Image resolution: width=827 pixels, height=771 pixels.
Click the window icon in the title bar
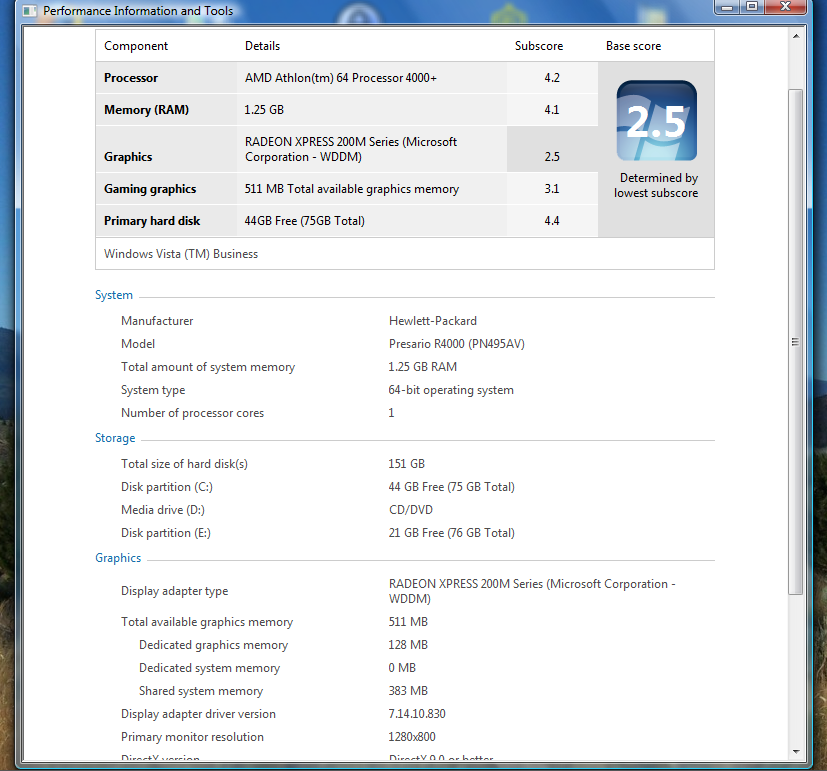[x=30, y=11]
